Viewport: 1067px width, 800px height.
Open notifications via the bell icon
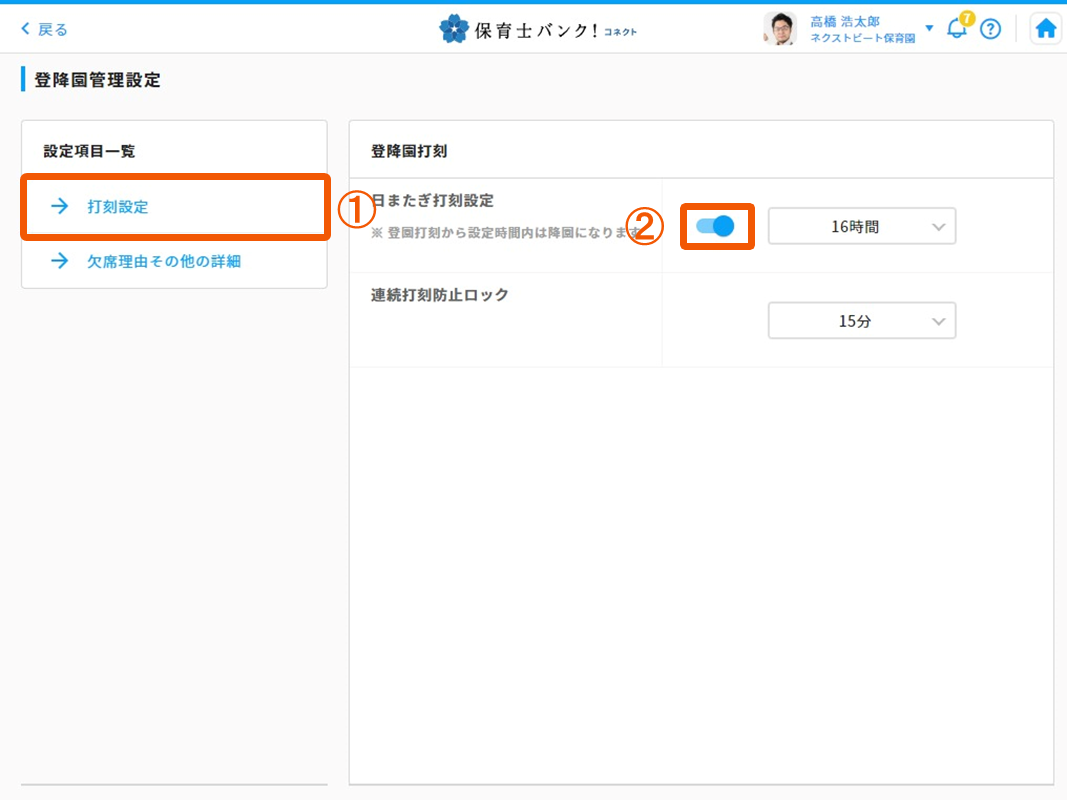(956, 30)
